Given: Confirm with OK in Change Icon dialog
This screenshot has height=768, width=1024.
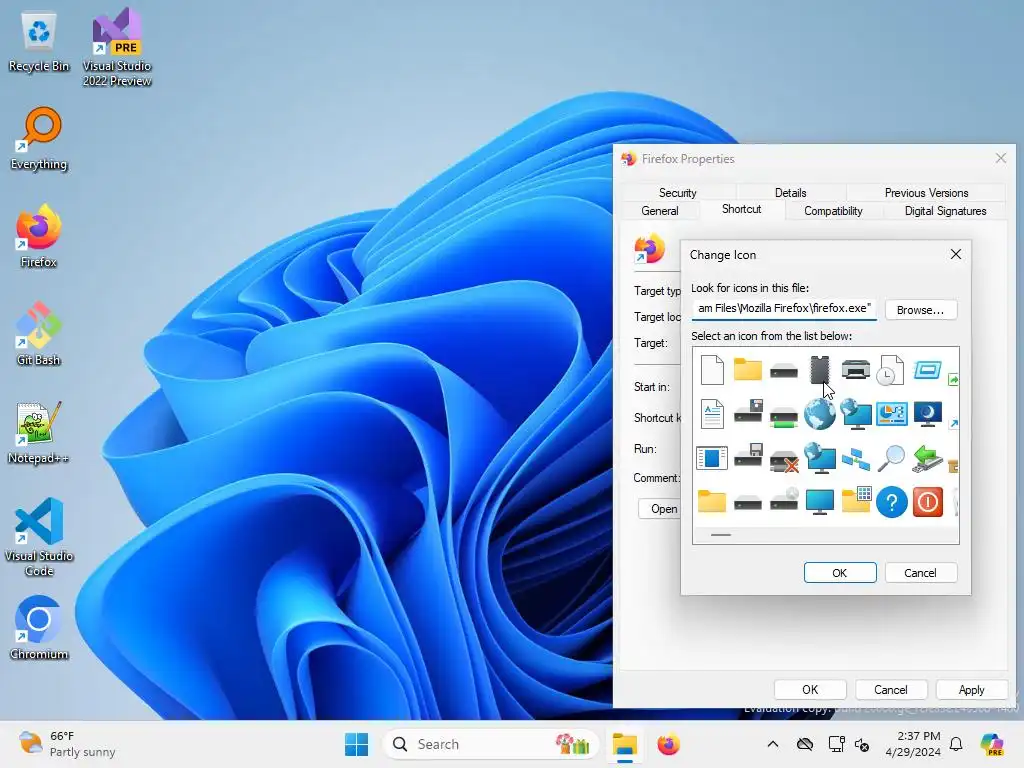Looking at the screenshot, I should tap(840, 573).
